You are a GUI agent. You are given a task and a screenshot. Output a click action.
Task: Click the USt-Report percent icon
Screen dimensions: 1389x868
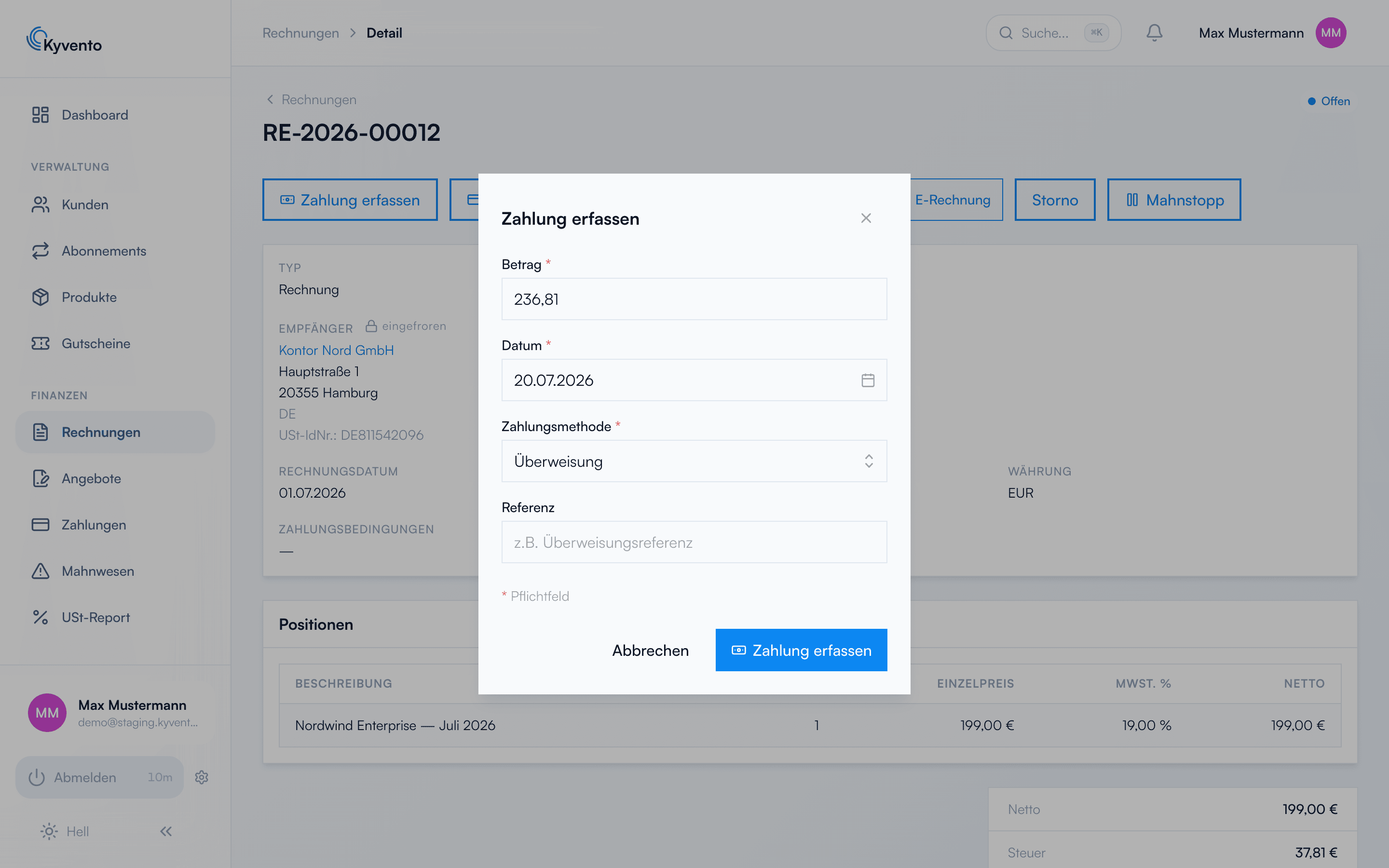[40, 618]
